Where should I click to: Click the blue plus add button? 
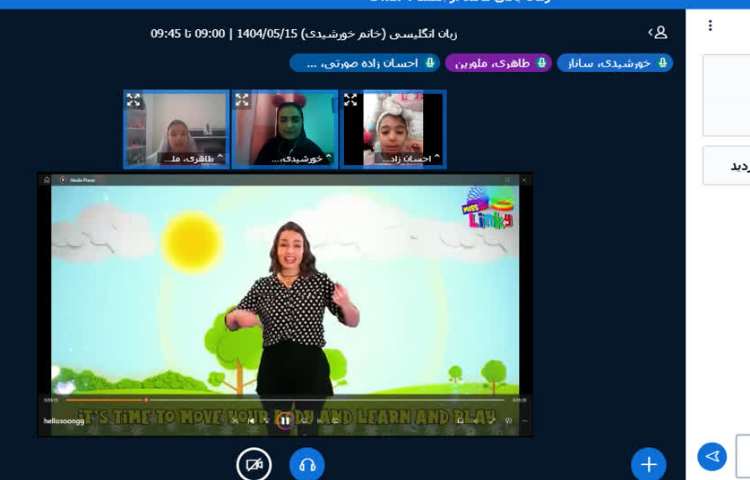tap(649, 464)
